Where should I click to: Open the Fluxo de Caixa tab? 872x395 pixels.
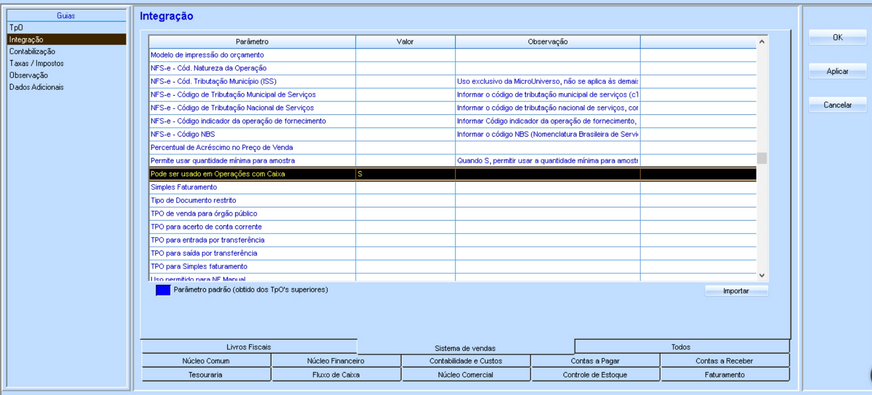(x=336, y=375)
